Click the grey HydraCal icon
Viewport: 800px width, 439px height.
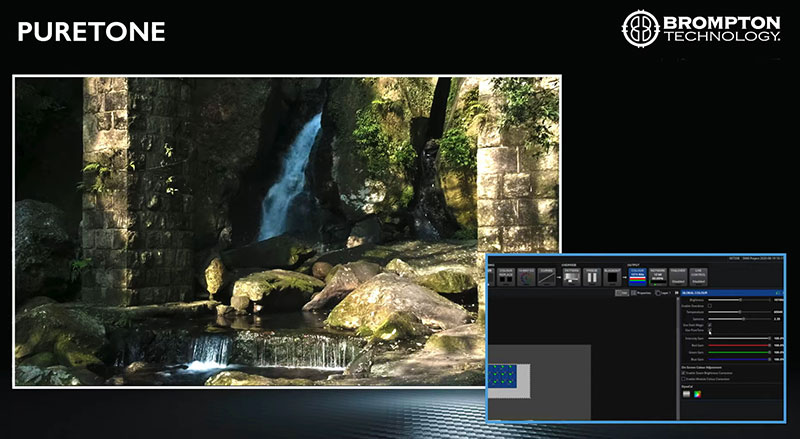pyautogui.click(x=686, y=394)
